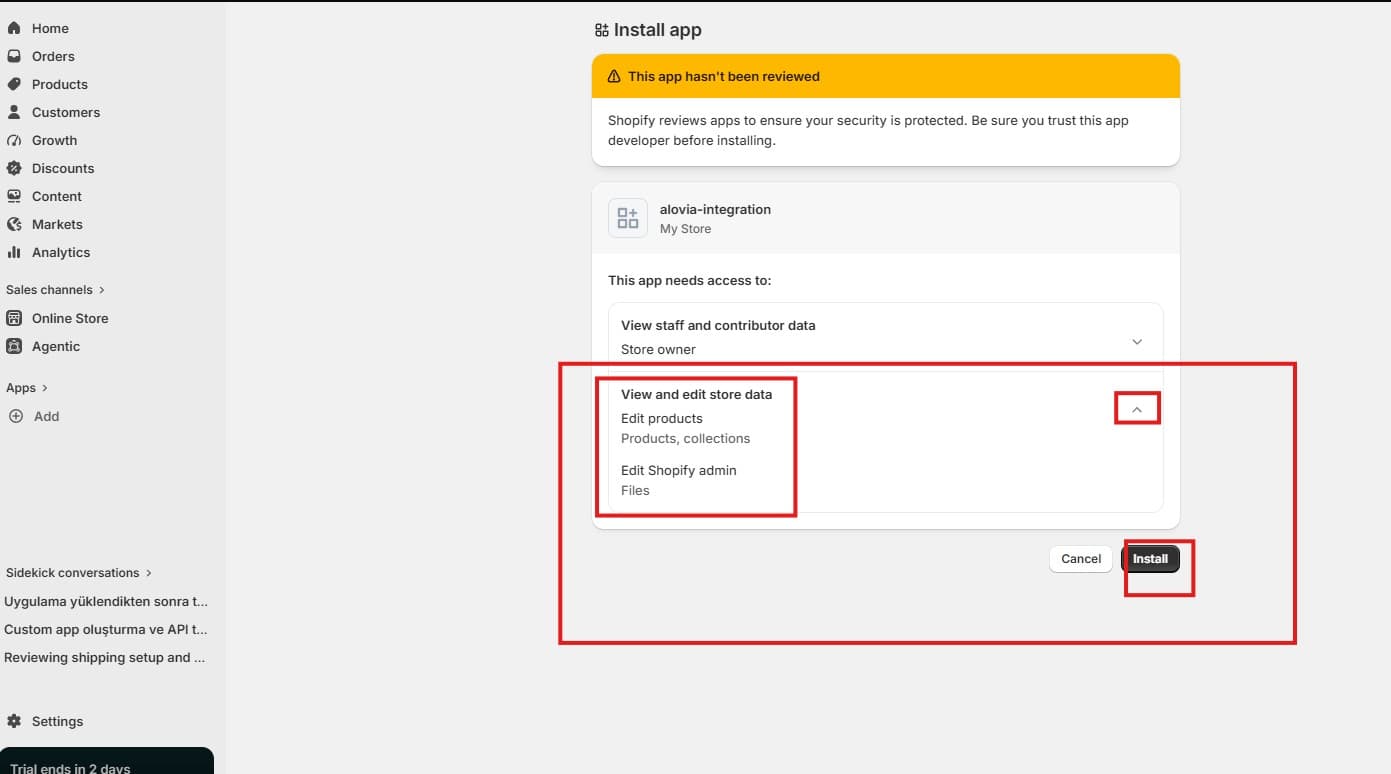Click the Discounts badge icon
Image resolution: width=1391 pixels, height=774 pixels.
pos(14,168)
